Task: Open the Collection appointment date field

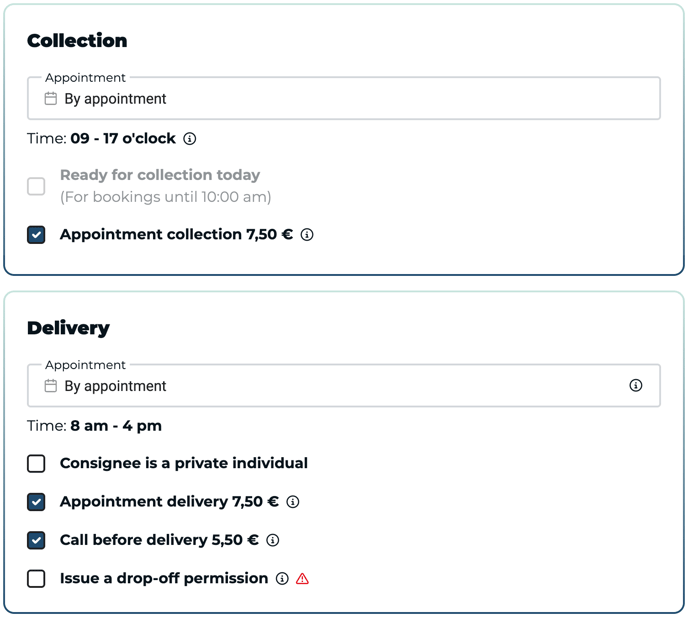Action: 344,98
